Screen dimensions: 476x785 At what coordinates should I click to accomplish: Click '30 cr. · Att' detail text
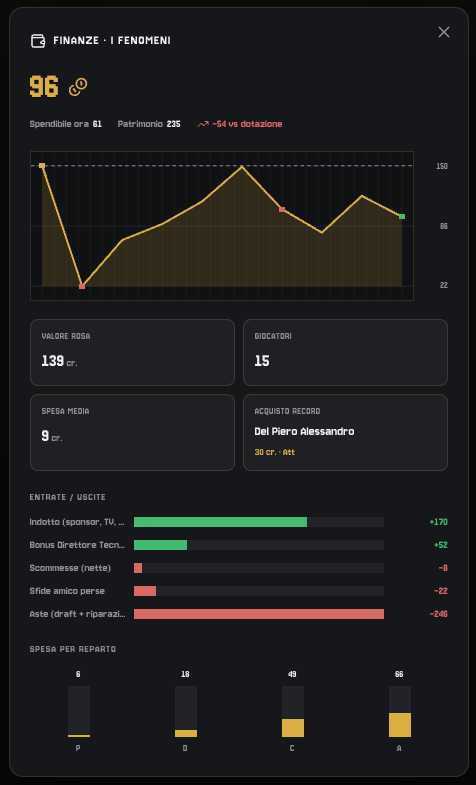click(x=275, y=452)
